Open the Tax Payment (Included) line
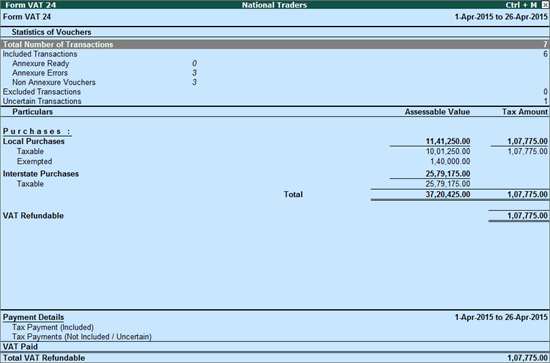 (x=53, y=327)
